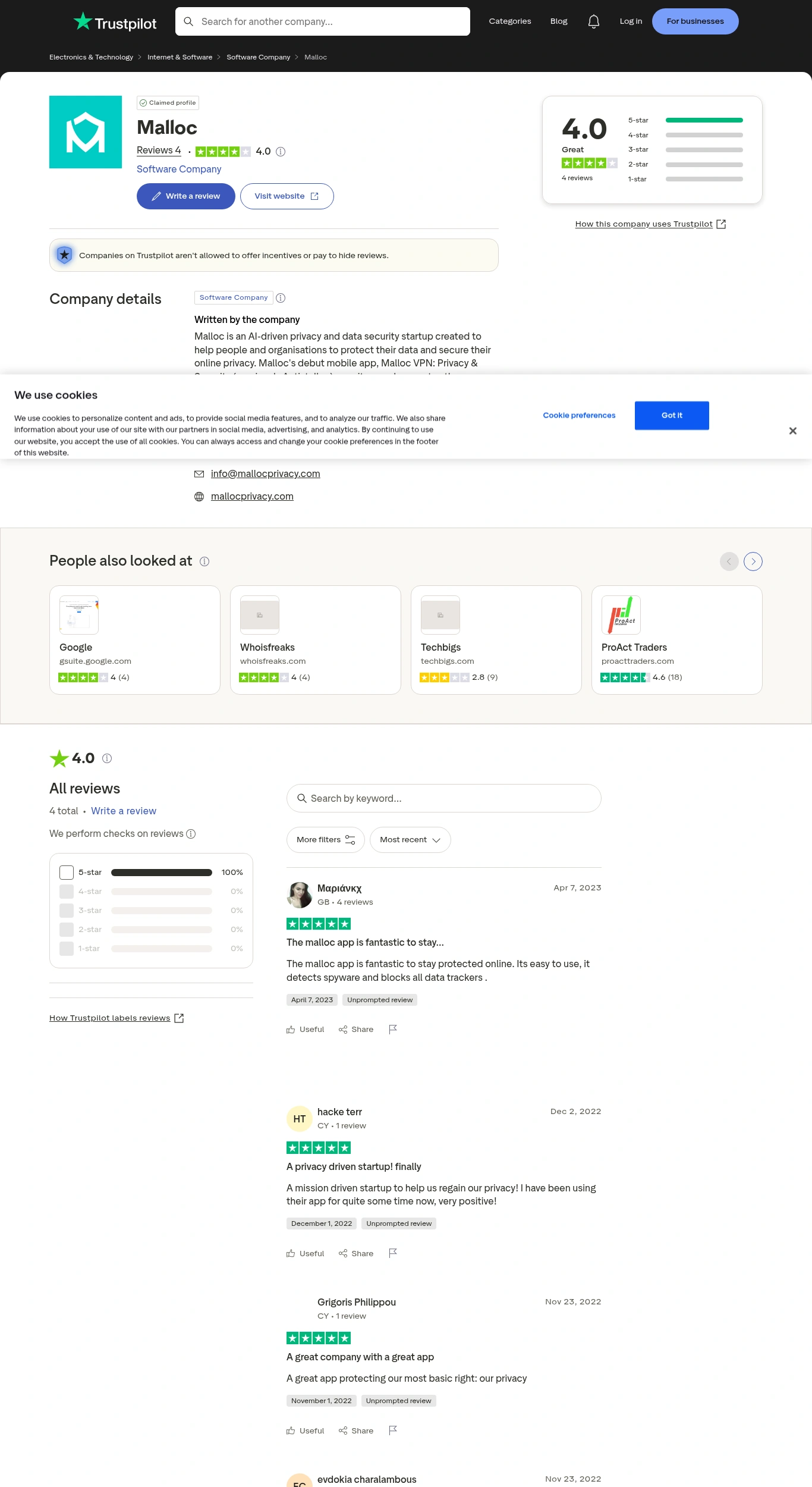
Task: Open the breadcrumb link Software Company in the top navigation
Action: [258, 57]
